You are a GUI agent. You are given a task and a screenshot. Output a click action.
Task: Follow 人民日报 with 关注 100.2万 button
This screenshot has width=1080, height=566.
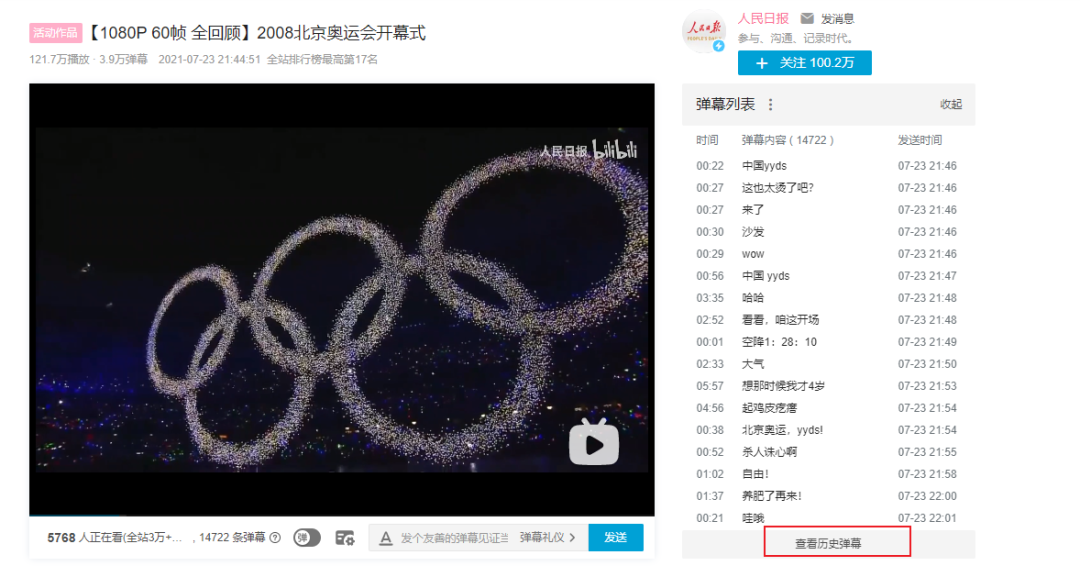pos(804,63)
